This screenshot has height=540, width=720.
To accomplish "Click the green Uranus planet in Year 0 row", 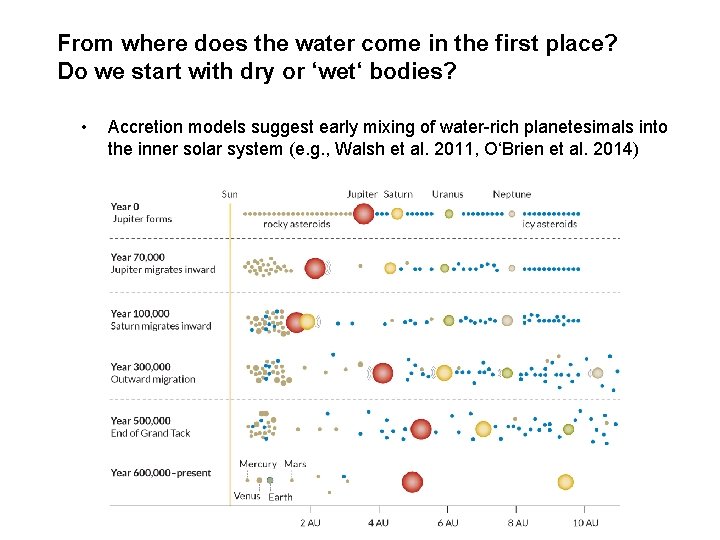I will tap(449, 213).
